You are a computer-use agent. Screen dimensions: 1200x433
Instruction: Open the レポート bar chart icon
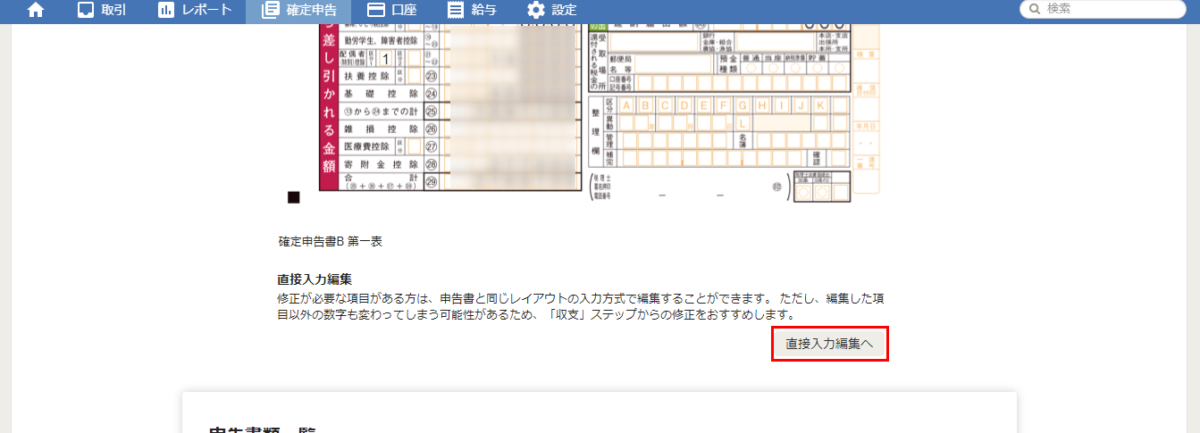pyautogui.click(x=166, y=11)
